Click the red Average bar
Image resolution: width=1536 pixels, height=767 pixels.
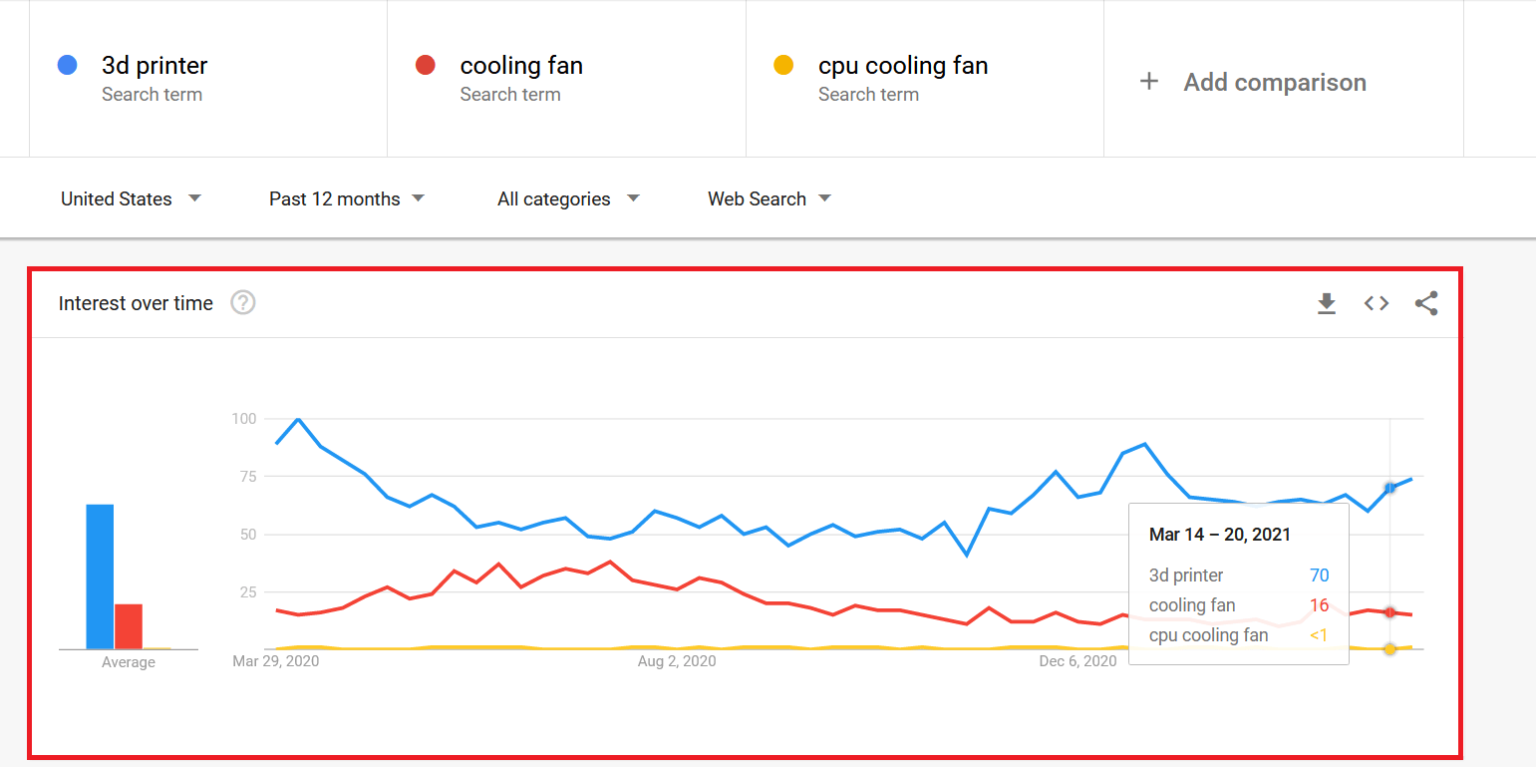(x=128, y=627)
